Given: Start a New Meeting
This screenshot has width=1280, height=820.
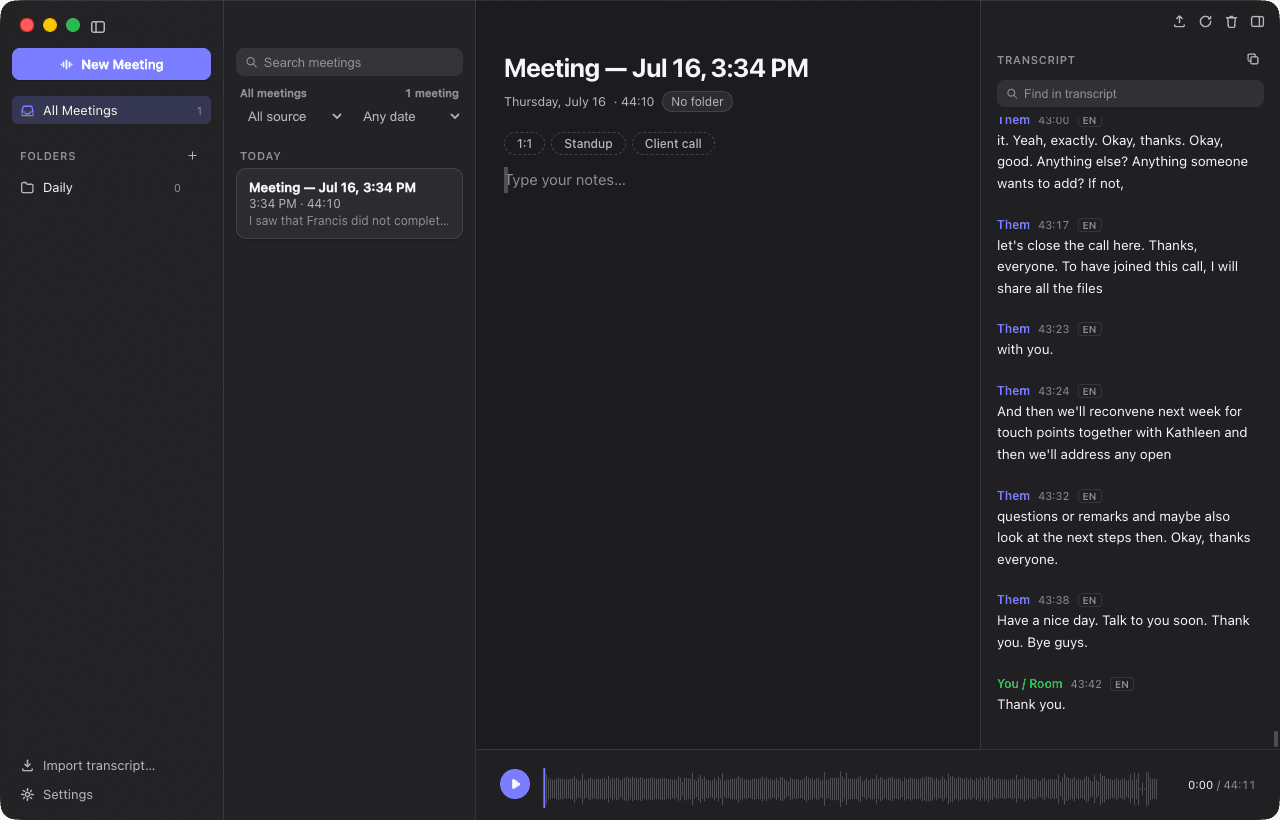Looking at the screenshot, I should (111, 64).
